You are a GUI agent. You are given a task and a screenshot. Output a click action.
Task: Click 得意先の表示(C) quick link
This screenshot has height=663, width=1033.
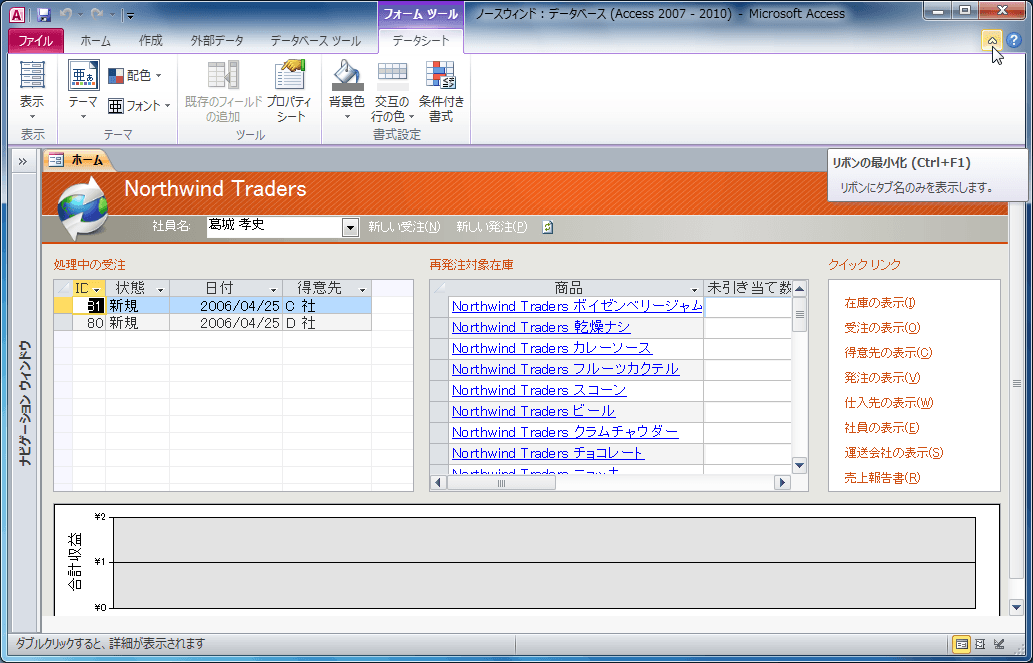[888, 353]
